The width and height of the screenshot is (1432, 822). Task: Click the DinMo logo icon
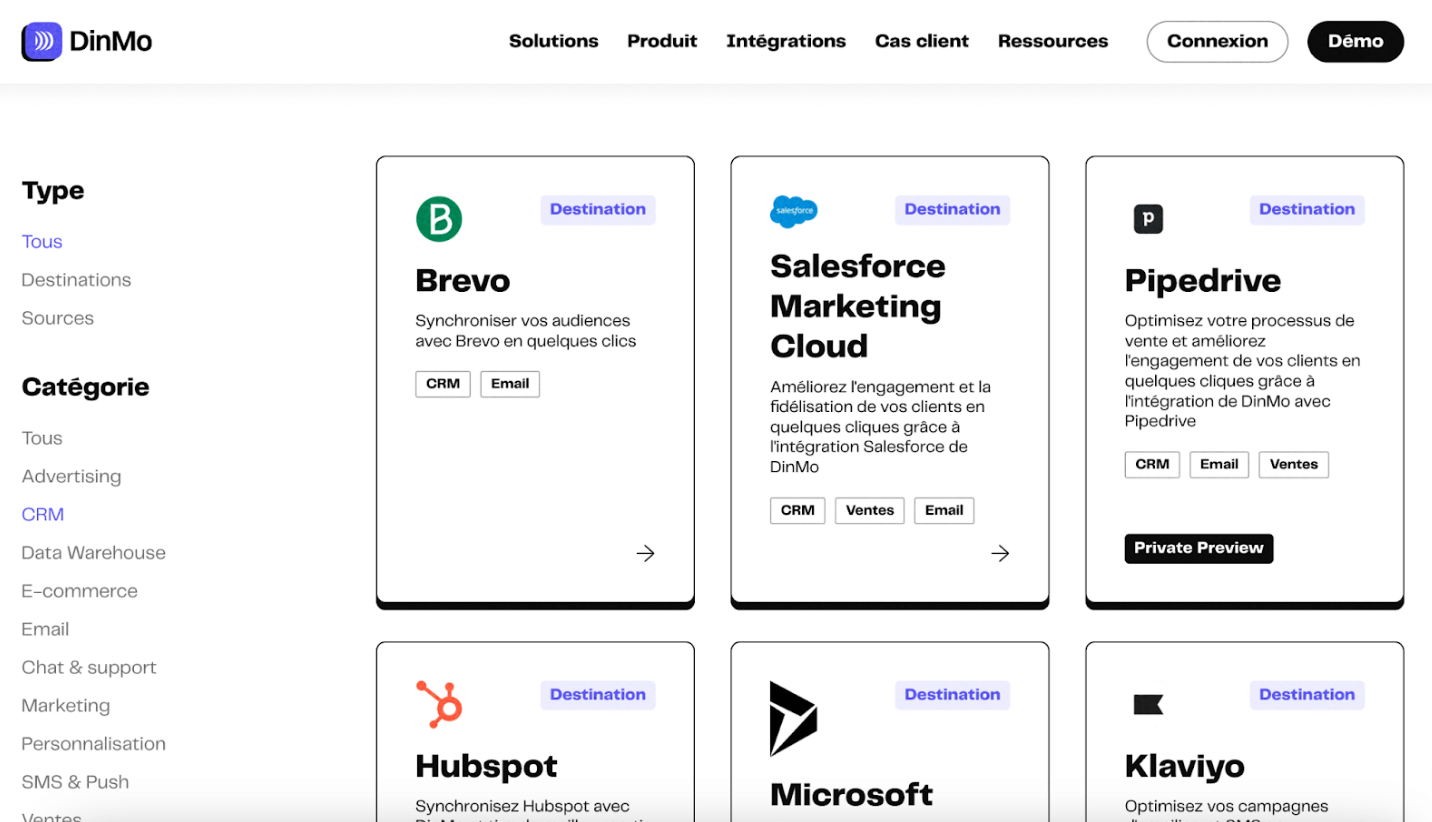tap(42, 41)
